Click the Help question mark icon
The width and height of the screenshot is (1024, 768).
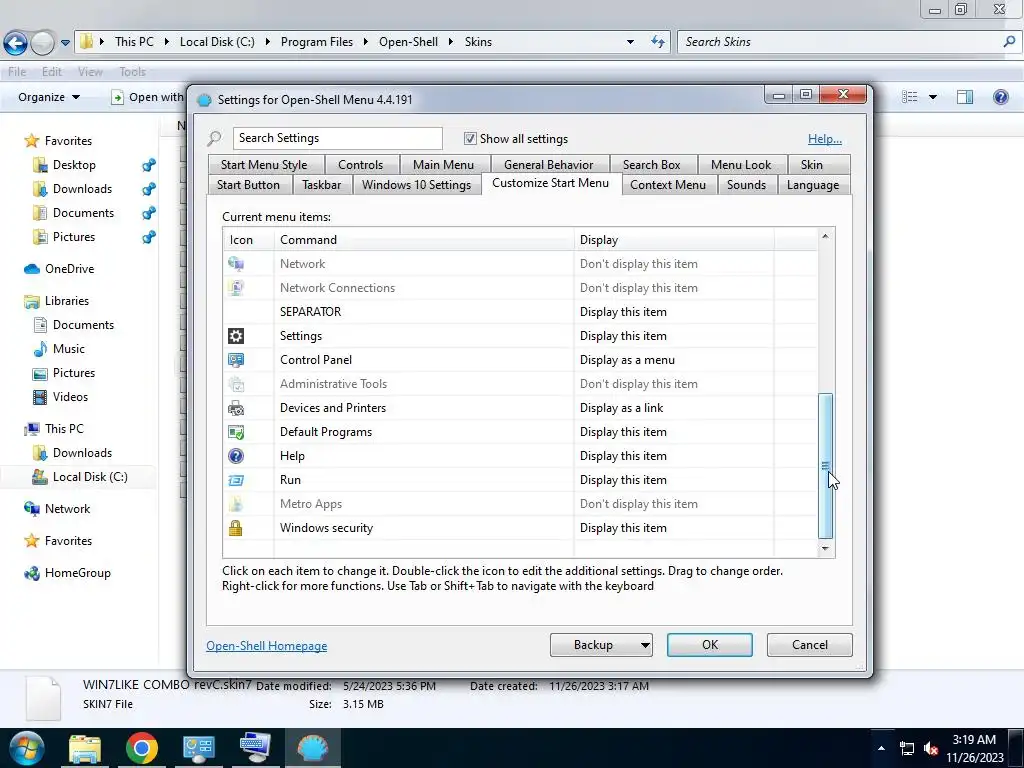tap(236, 456)
